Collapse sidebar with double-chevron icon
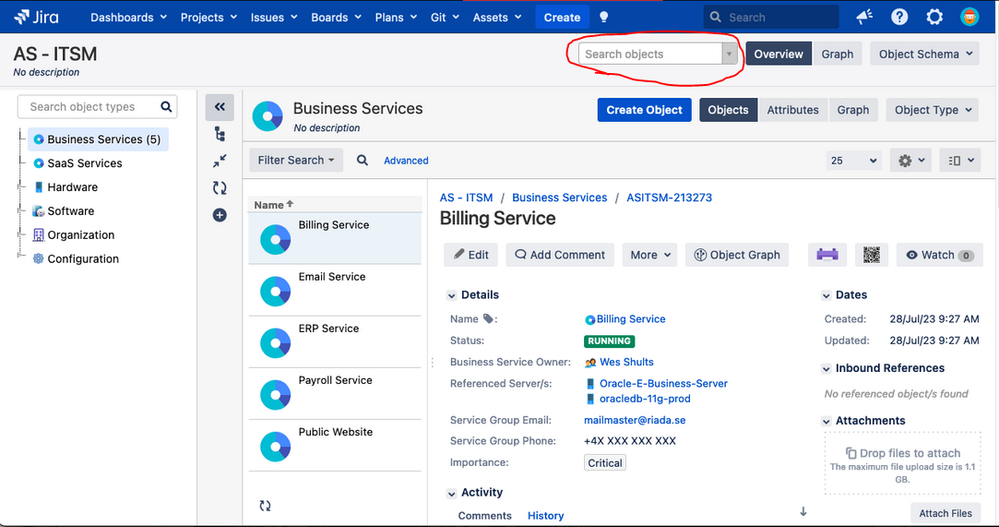Screen dimensions: 999x527 pyautogui.click(x=220, y=107)
